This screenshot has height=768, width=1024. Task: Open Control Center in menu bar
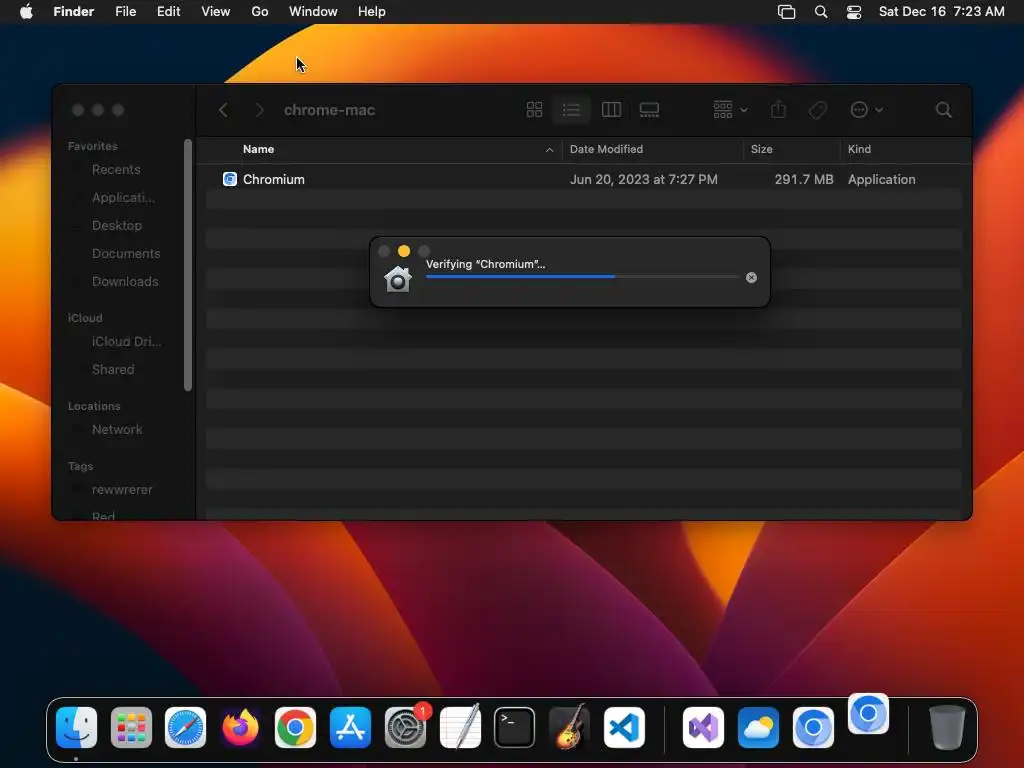[854, 12]
